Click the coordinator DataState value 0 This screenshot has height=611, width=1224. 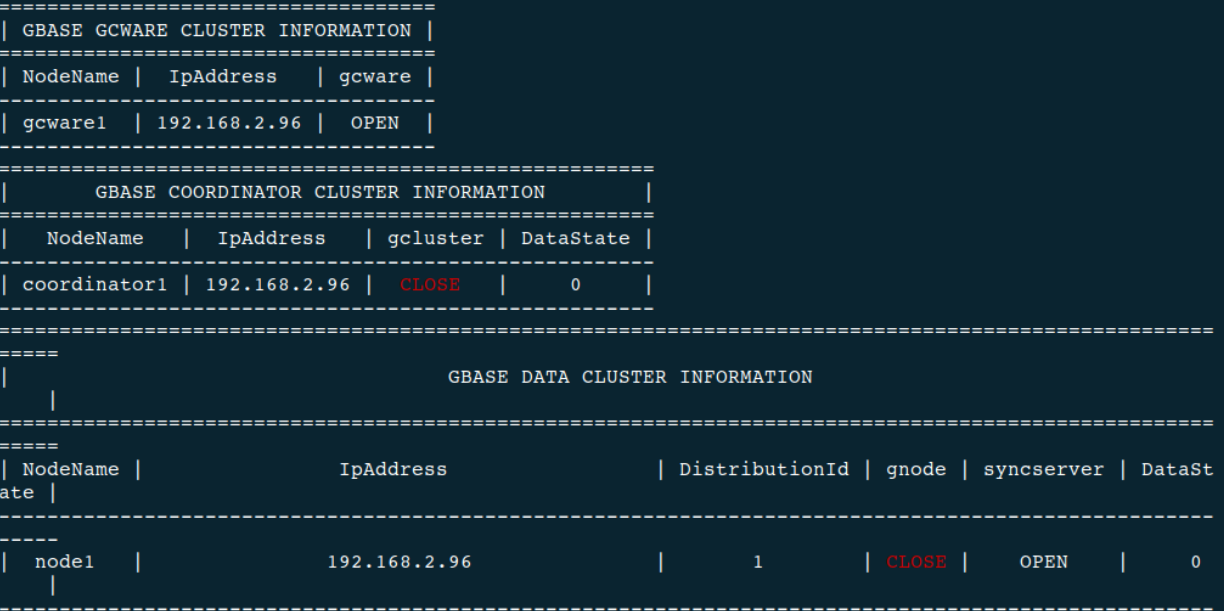[576, 284]
